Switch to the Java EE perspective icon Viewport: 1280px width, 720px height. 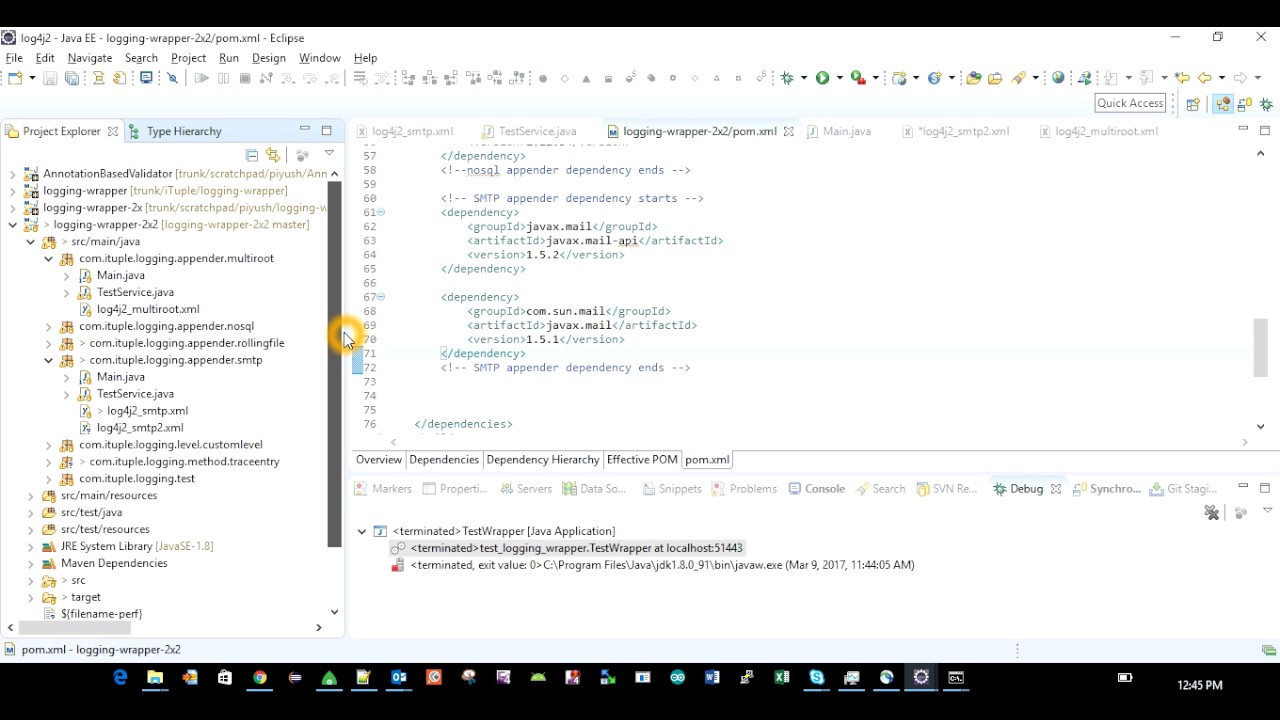1223,104
